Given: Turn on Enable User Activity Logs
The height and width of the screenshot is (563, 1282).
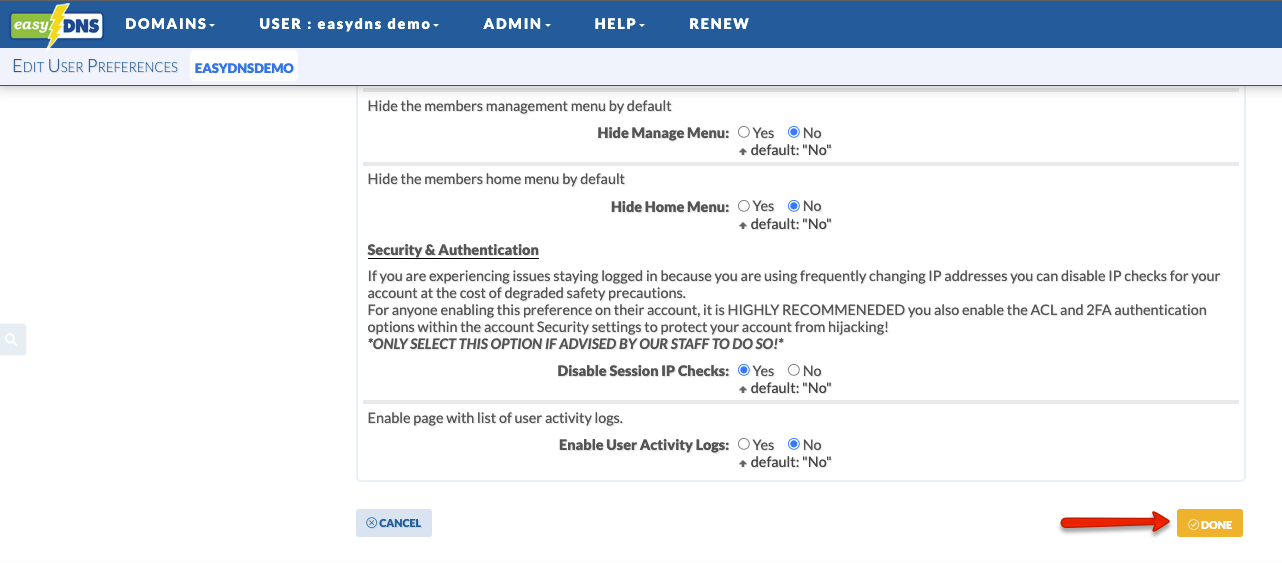Looking at the screenshot, I should point(744,444).
